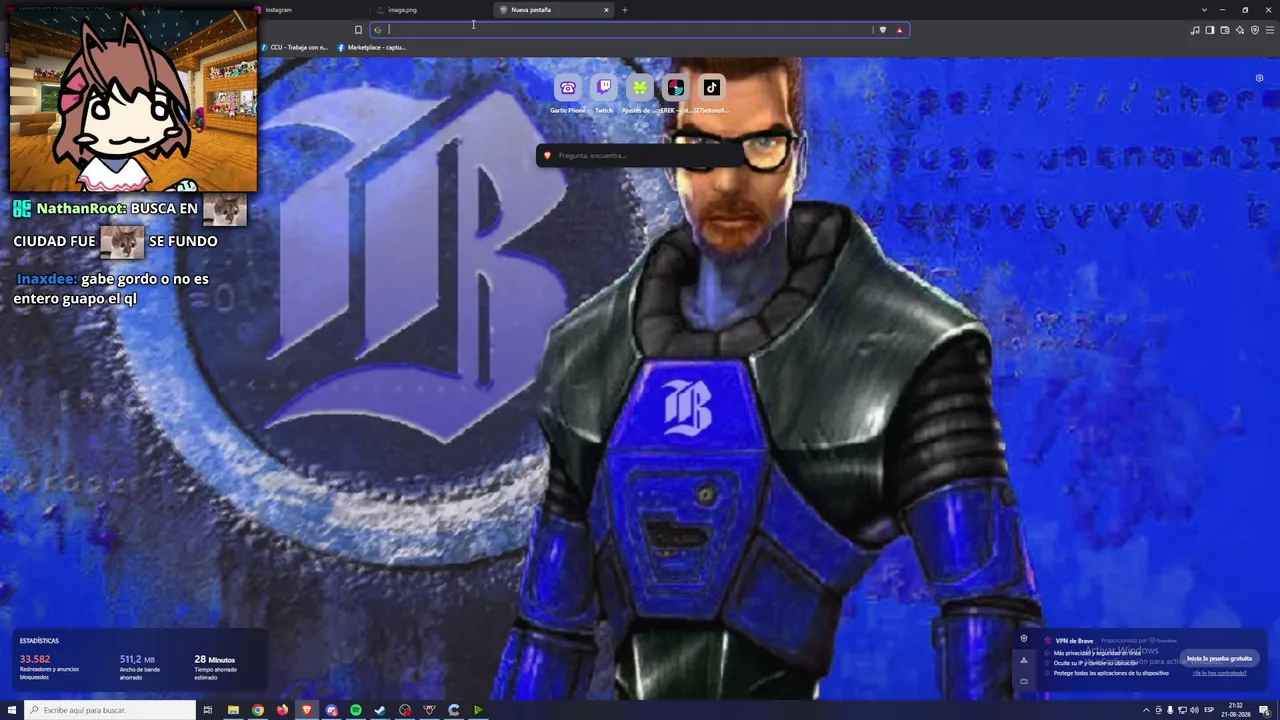
Task: Open the volume control in system tray
Action: pyautogui.click(x=1194, y=710)
